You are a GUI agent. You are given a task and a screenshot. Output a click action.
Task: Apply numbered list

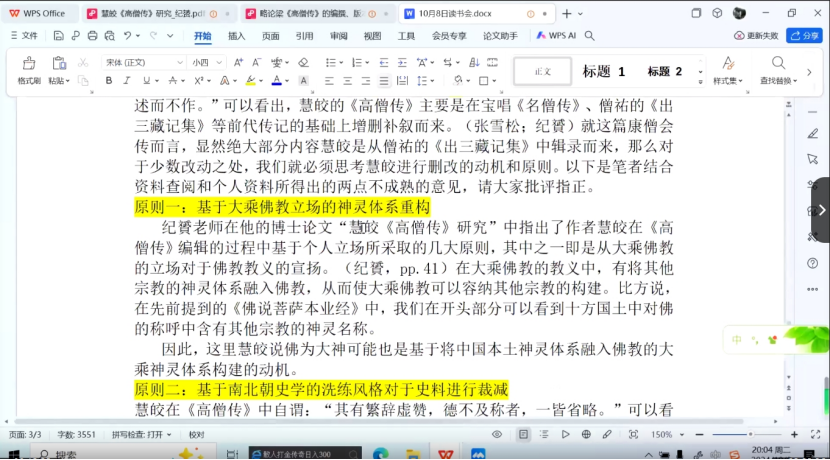357,62
